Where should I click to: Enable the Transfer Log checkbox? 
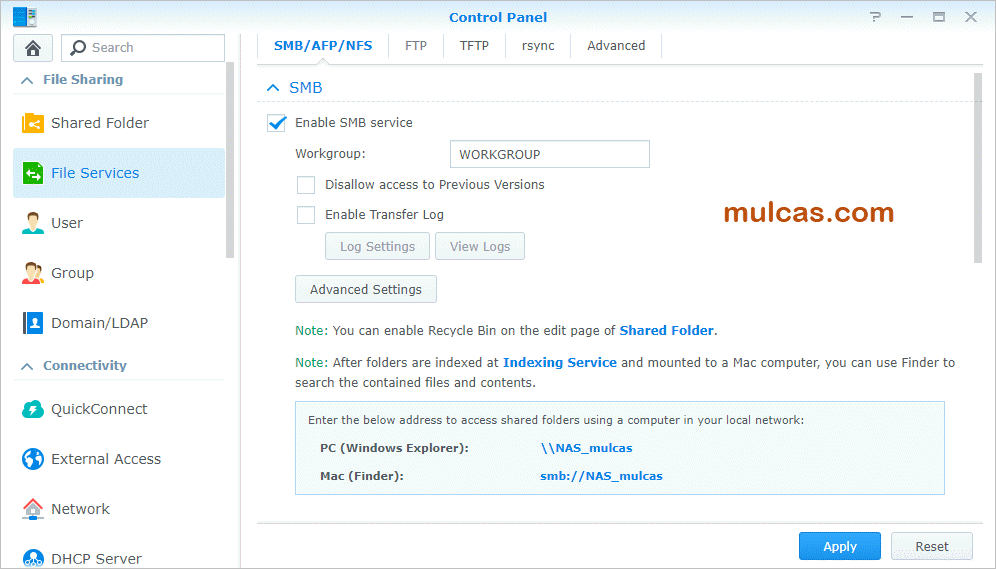coord(306,215)
